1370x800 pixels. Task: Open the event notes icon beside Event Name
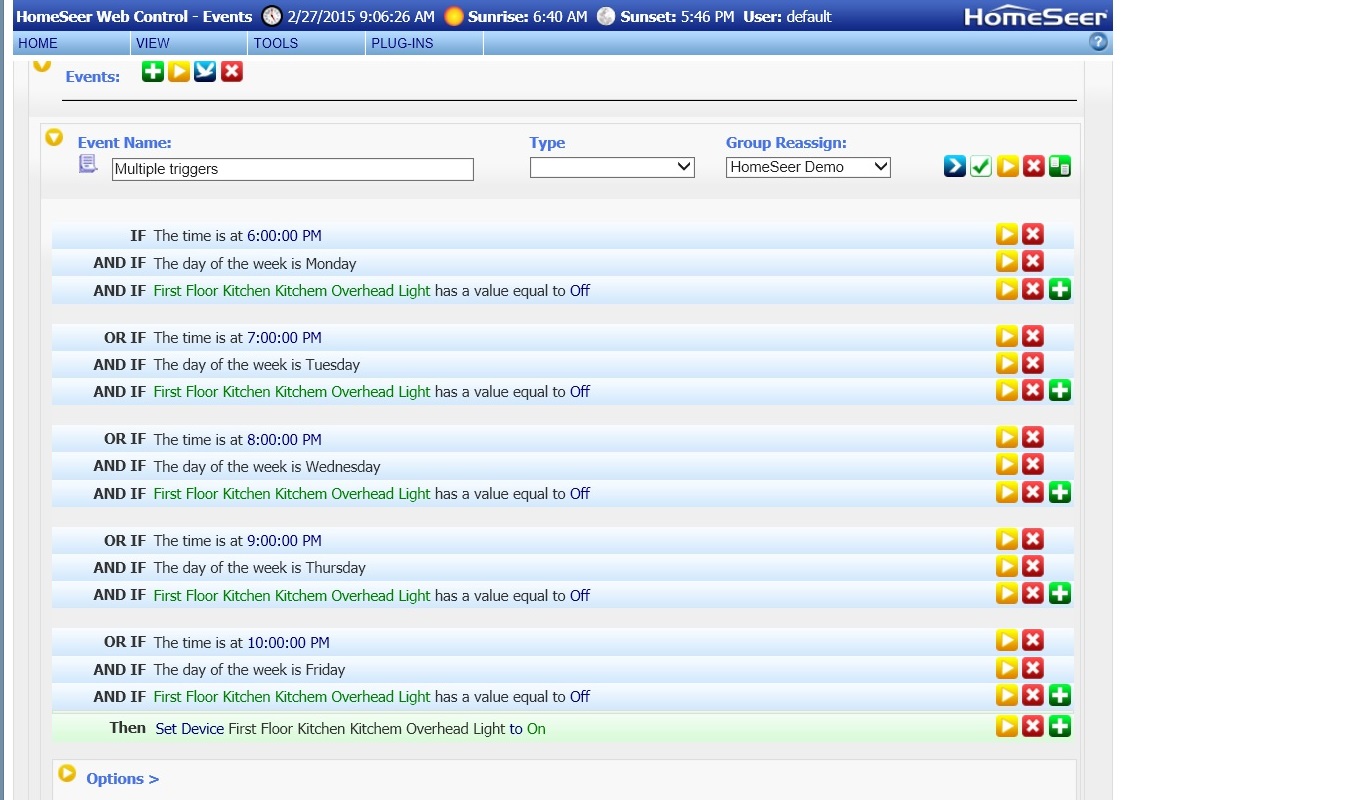pos(88,164)
